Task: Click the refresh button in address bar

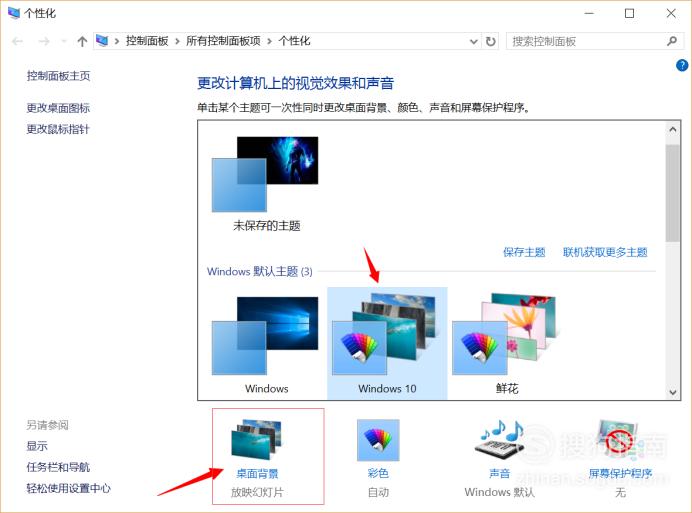Action: (x=490, y=41)
